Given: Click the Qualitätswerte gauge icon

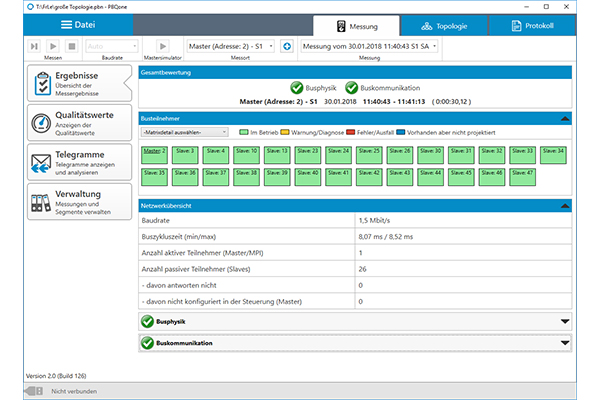Looking at the screenshot, I should coord(41,123).
